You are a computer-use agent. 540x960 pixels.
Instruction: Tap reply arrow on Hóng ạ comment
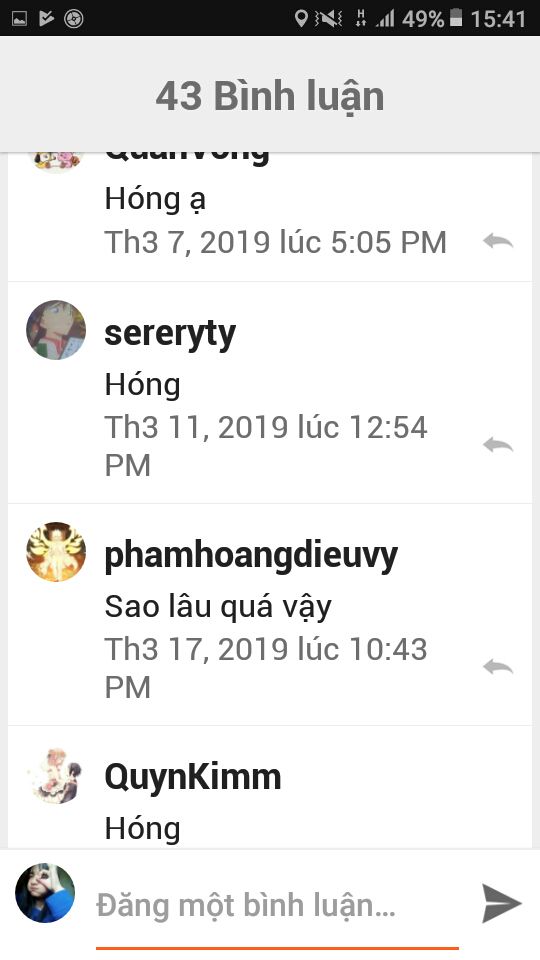tap(498, 241)
